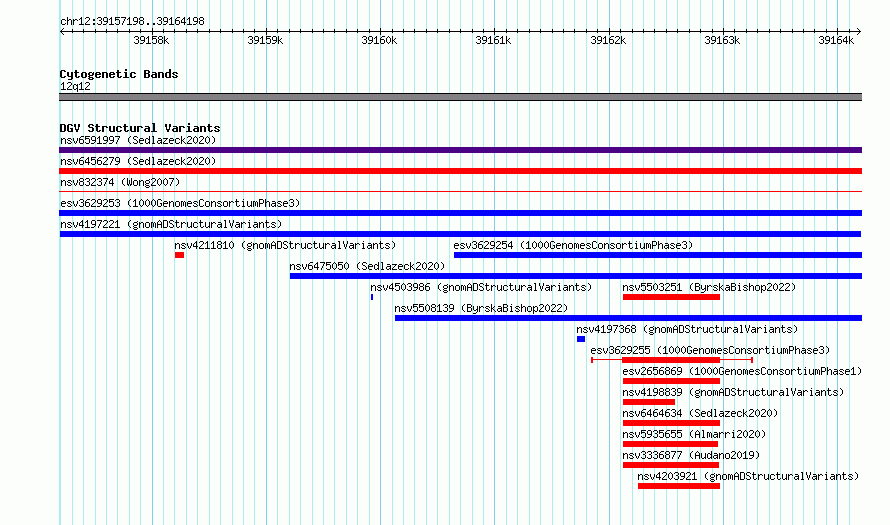Screen dimensions: 890x525
Task: Click the thick red nsv6456279 variant bar
Action: pyautogui.click(x=460, y=171)
